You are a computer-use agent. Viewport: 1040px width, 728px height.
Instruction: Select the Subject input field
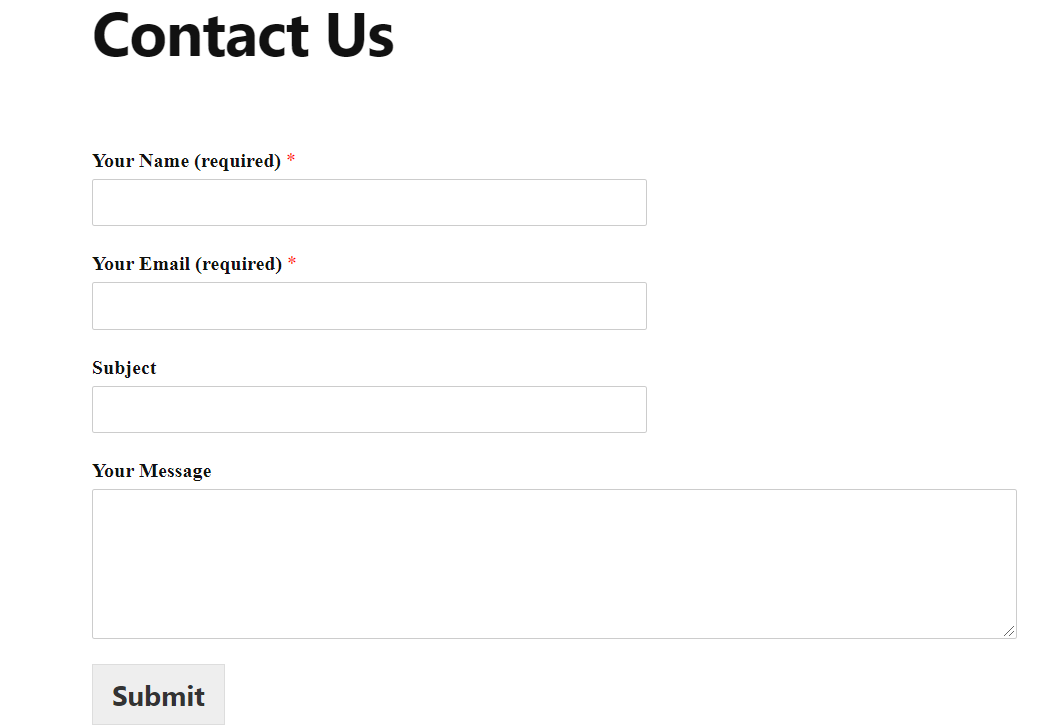pyautogui.click(x=369, y=409)
